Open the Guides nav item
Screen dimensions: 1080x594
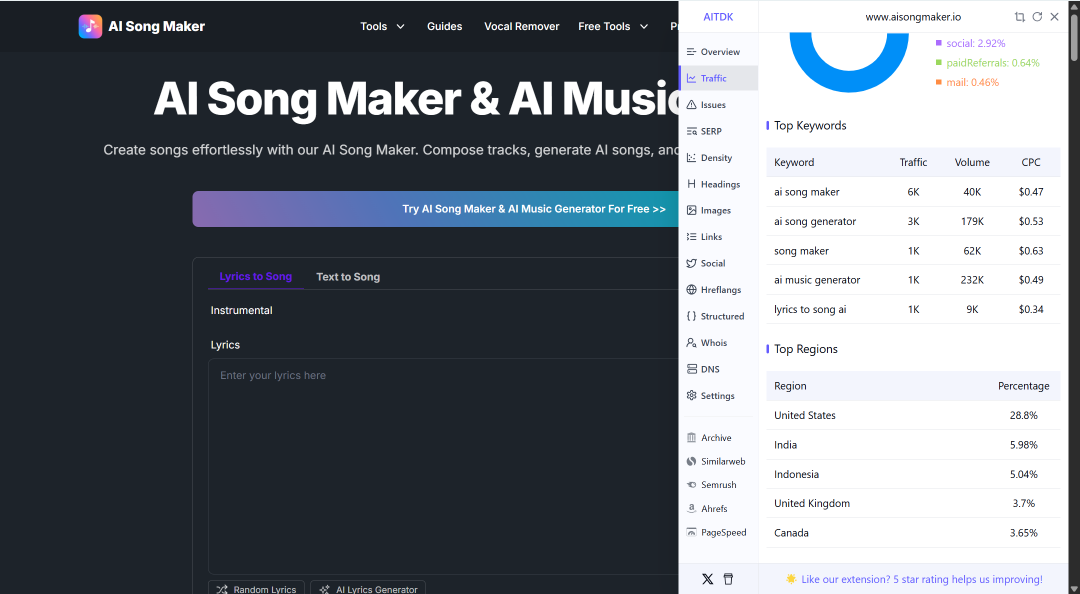tap(444, 26)
